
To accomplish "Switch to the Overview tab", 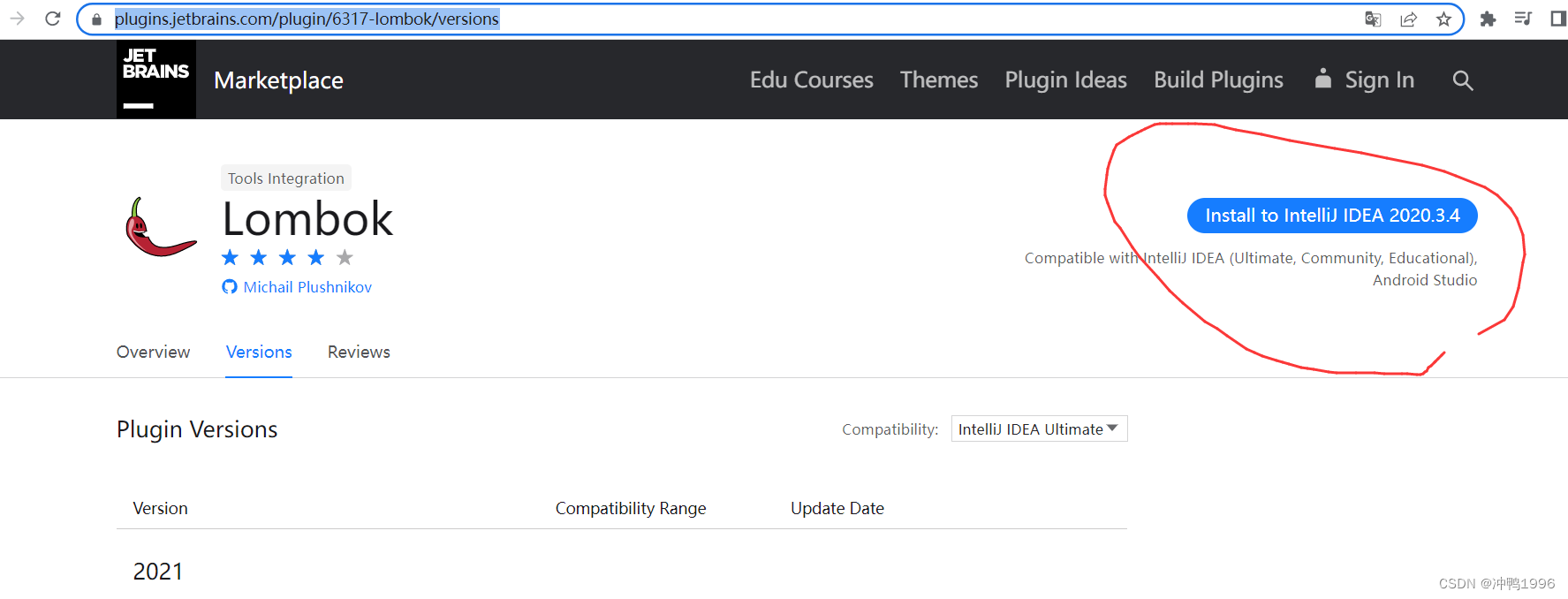I will coord(153,352).
